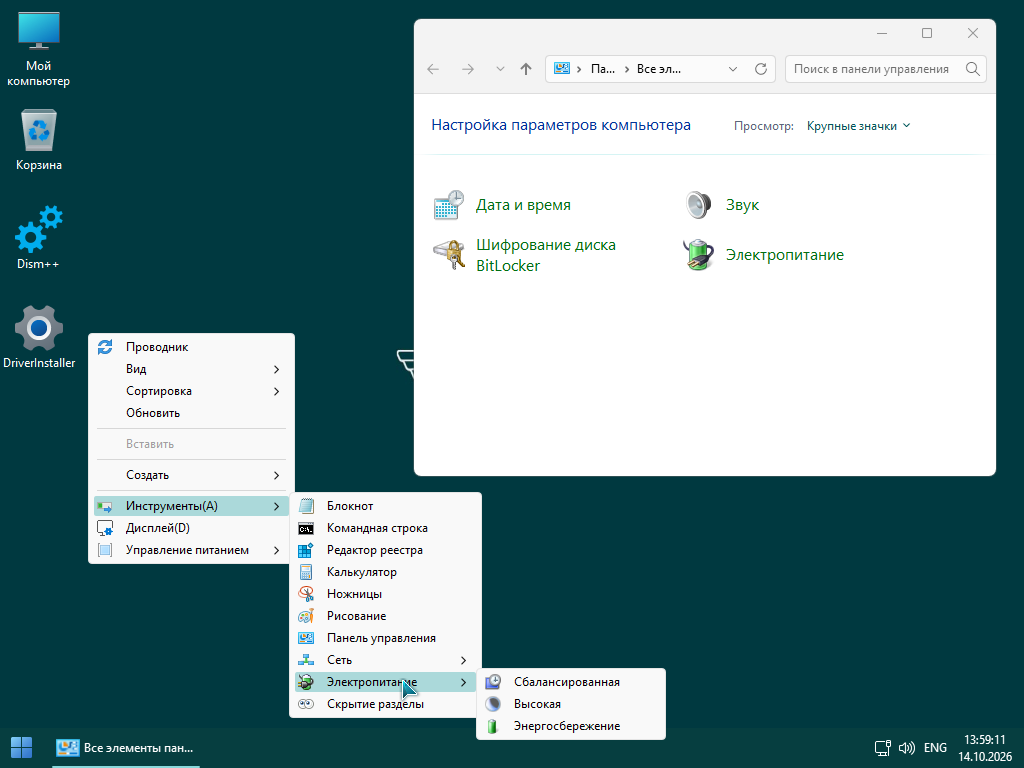Open the Дата и время calendar icon
Viewport: 1024px width, 768px height.
(449, 205)
